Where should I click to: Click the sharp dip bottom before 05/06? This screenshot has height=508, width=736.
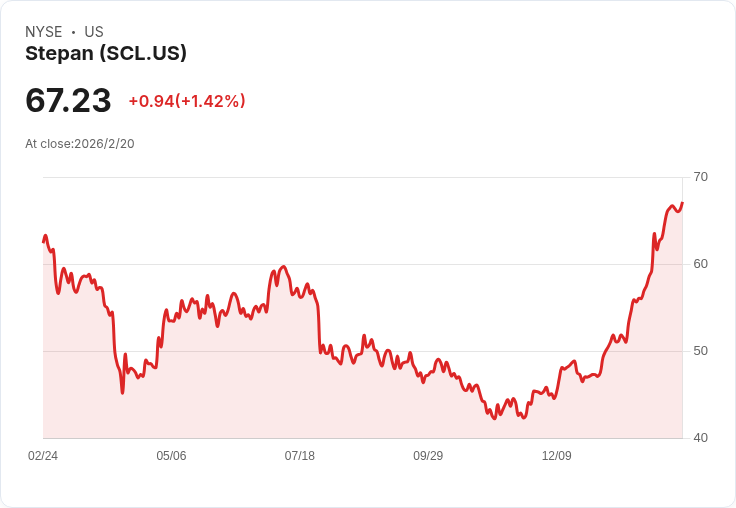point(122,393)
